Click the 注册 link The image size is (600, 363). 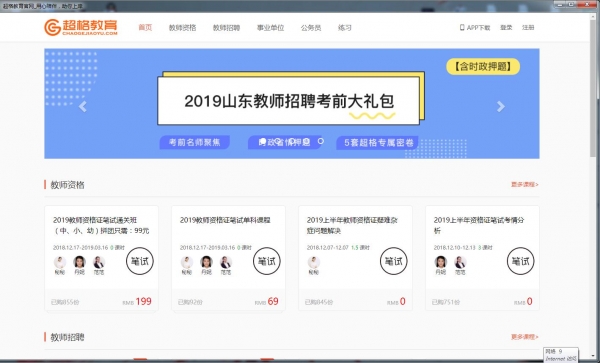click(x=528, y=28)
